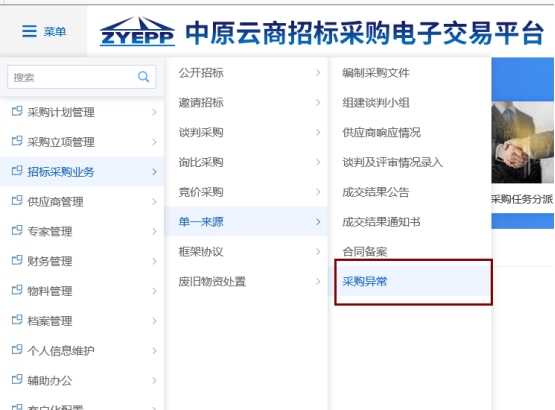Click the hamburger menu icon
Image resolution: width=555 pixels, height=410 pixels.
[x=29, y=31]
